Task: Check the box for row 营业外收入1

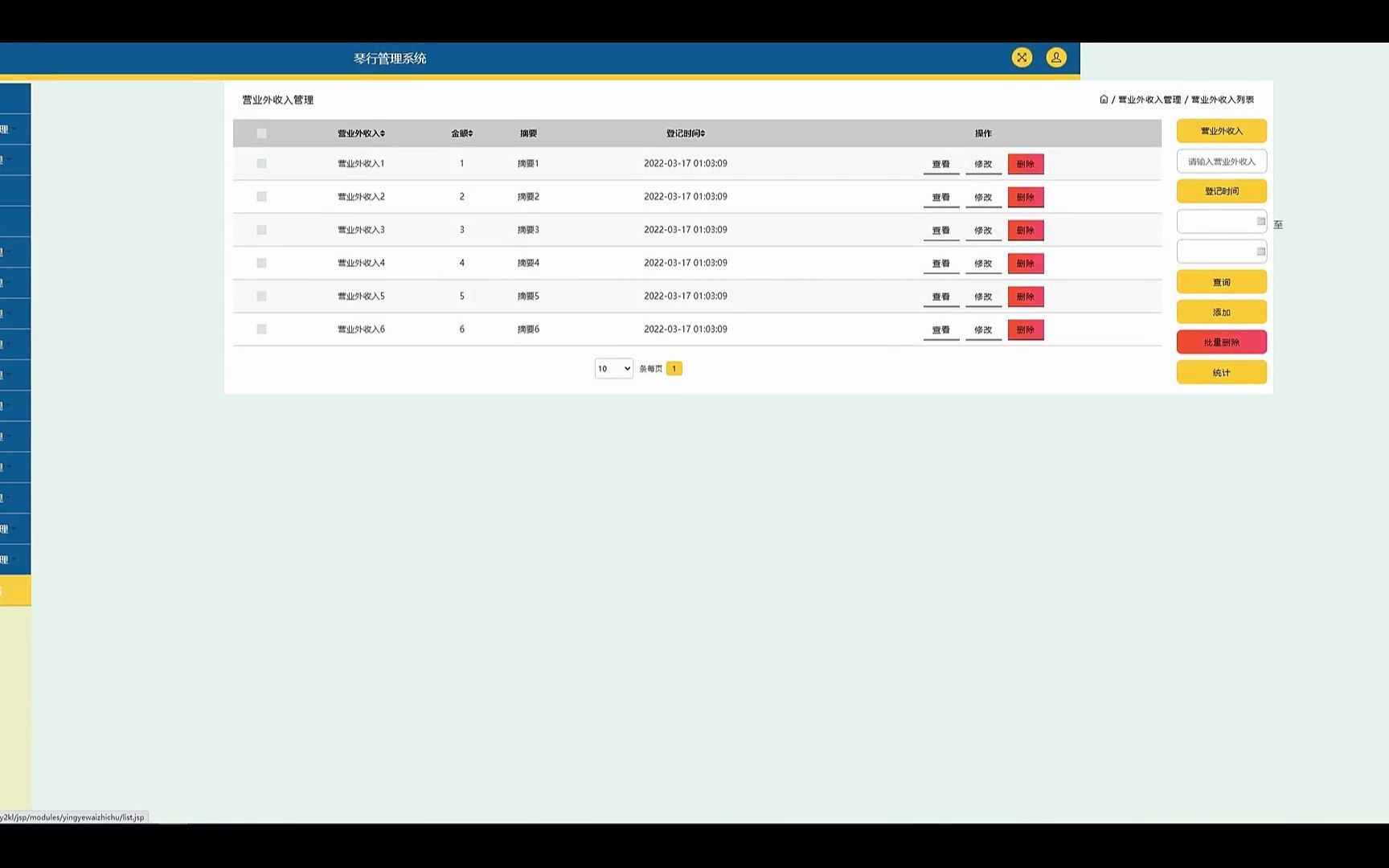Action: (x=261, y=163)
